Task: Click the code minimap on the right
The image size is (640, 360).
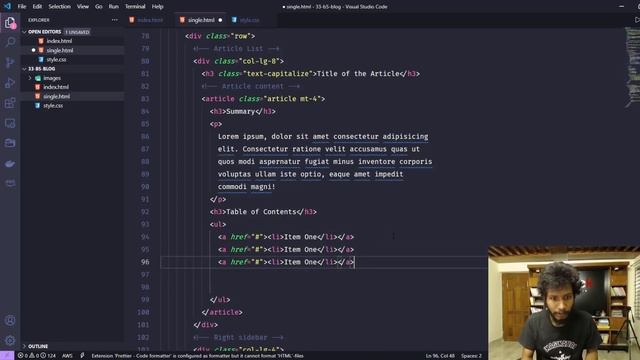Action: click(632, 67)
